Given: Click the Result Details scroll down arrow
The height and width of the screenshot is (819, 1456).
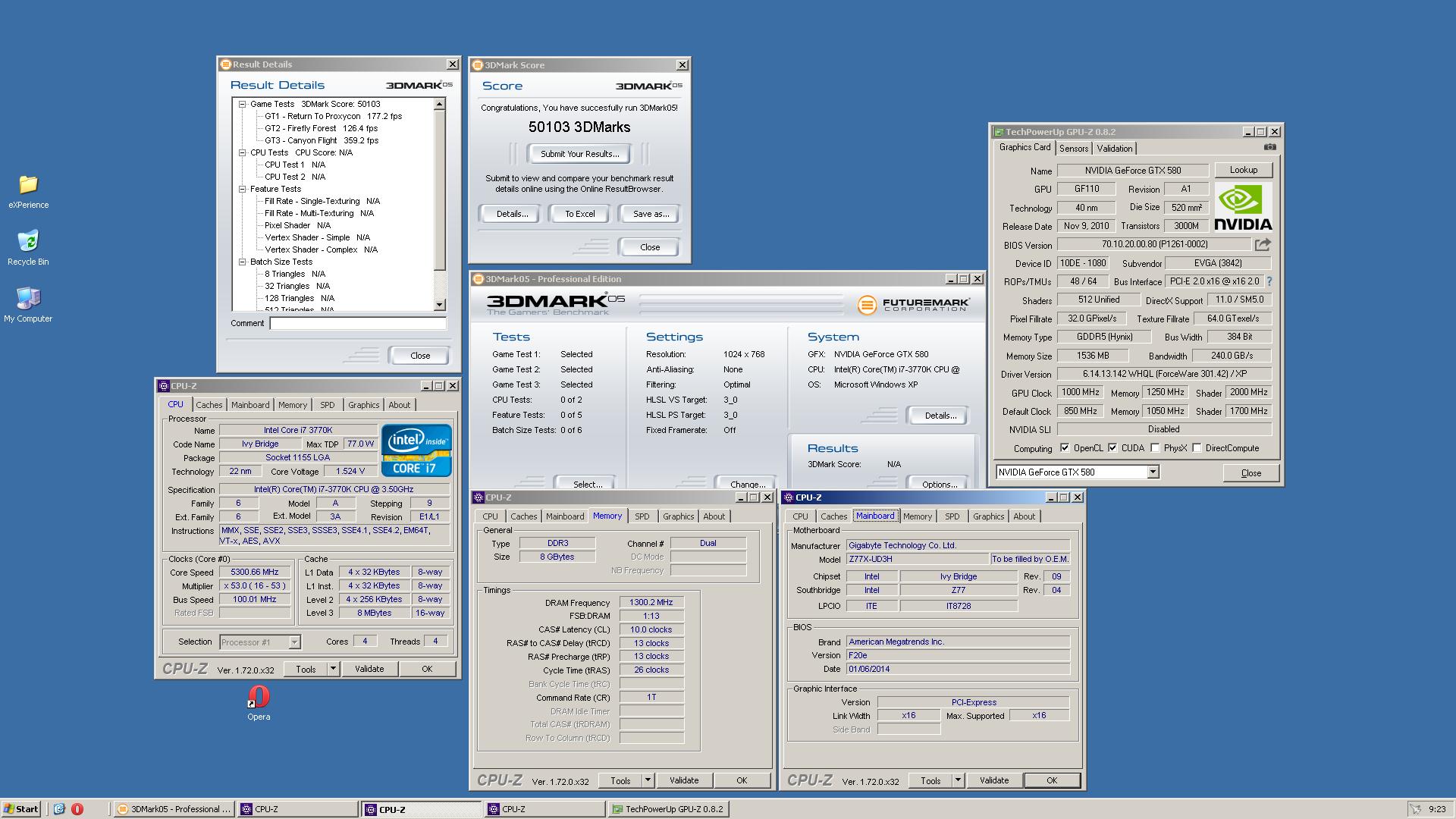Looking at the screenshot, I should pos(440,305).
